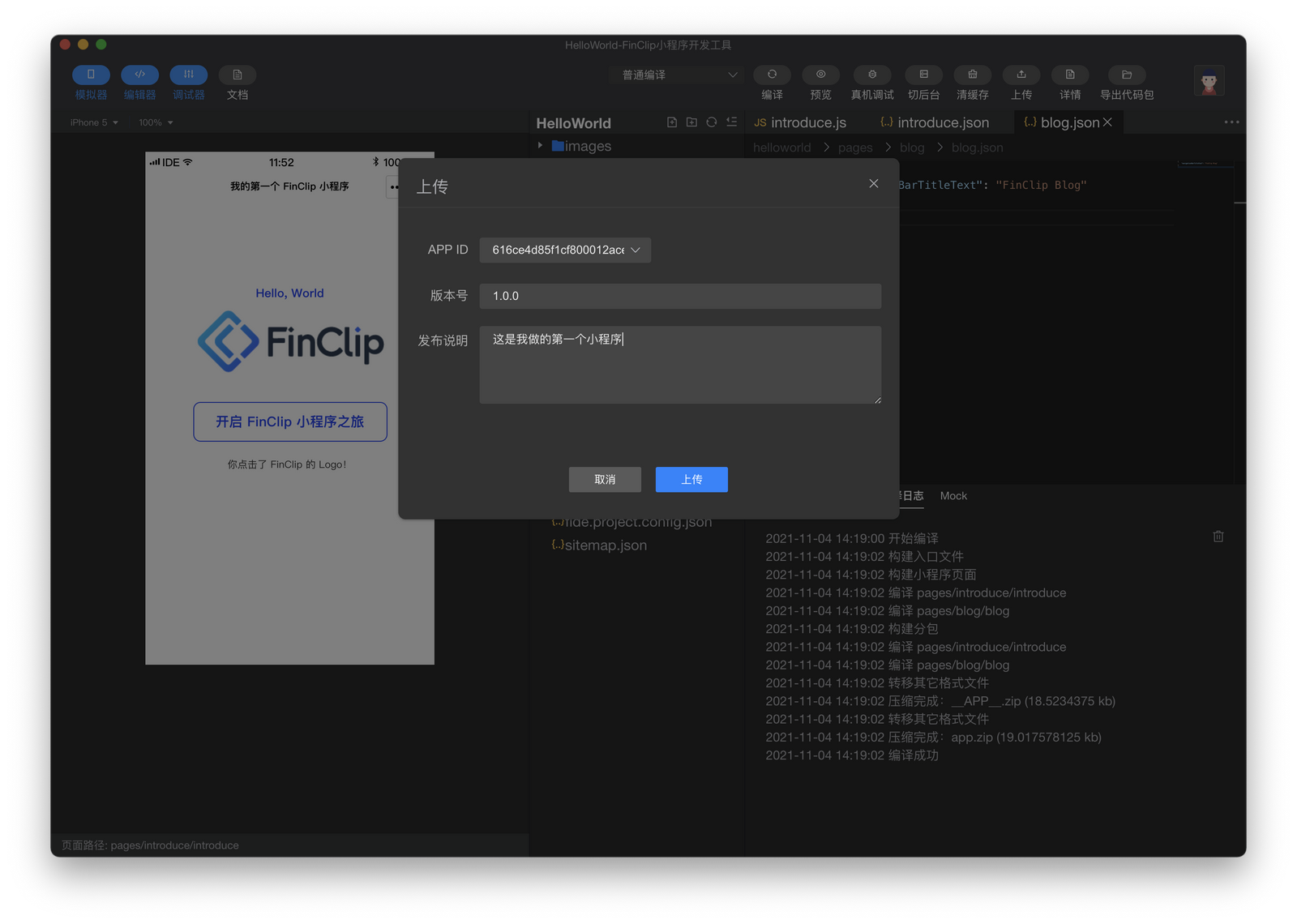Open the 100% zoom level dropdown
1297x924 pixels.
pos(156,122)
